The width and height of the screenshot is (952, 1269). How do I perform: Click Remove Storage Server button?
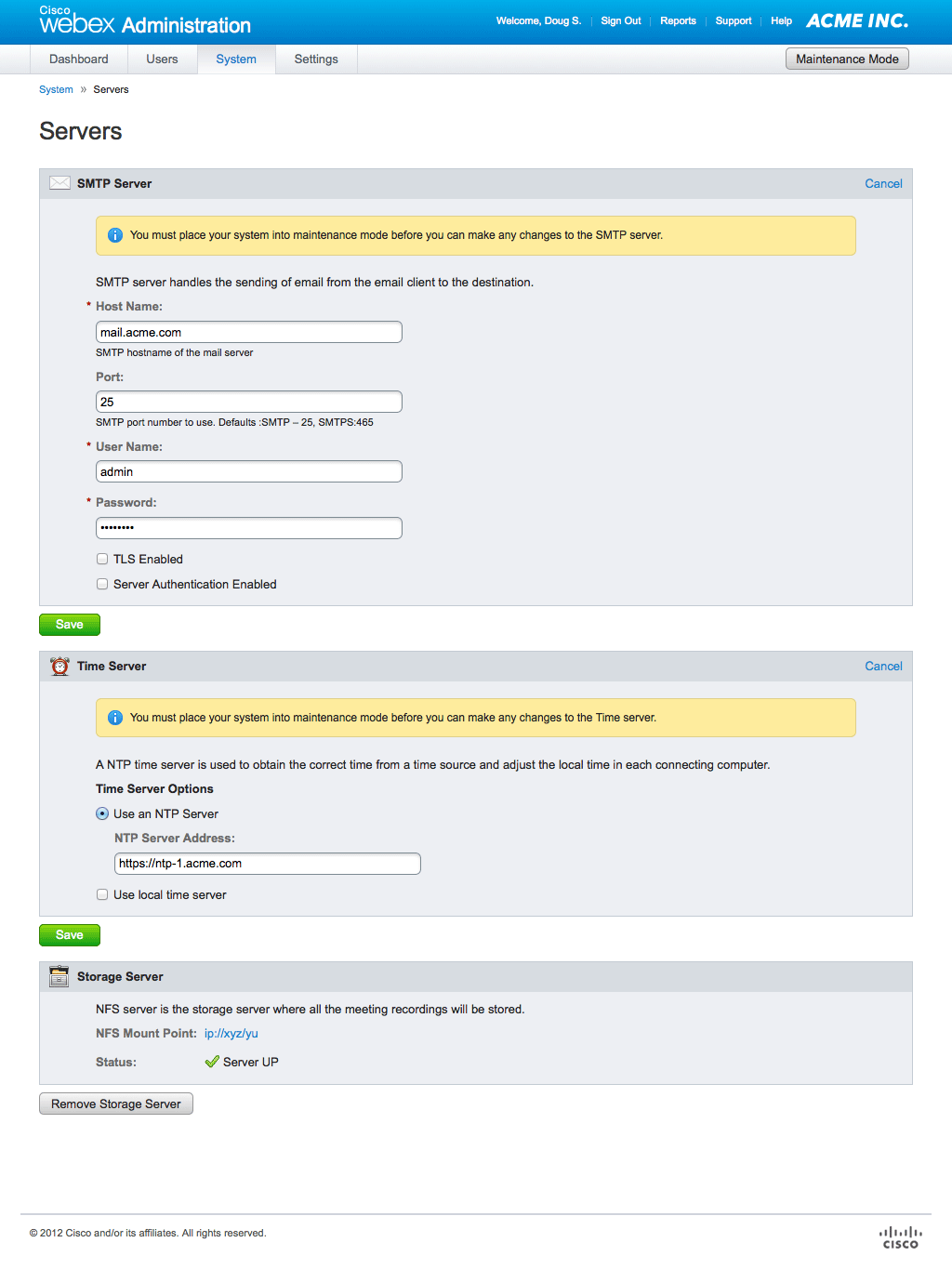116,1104
